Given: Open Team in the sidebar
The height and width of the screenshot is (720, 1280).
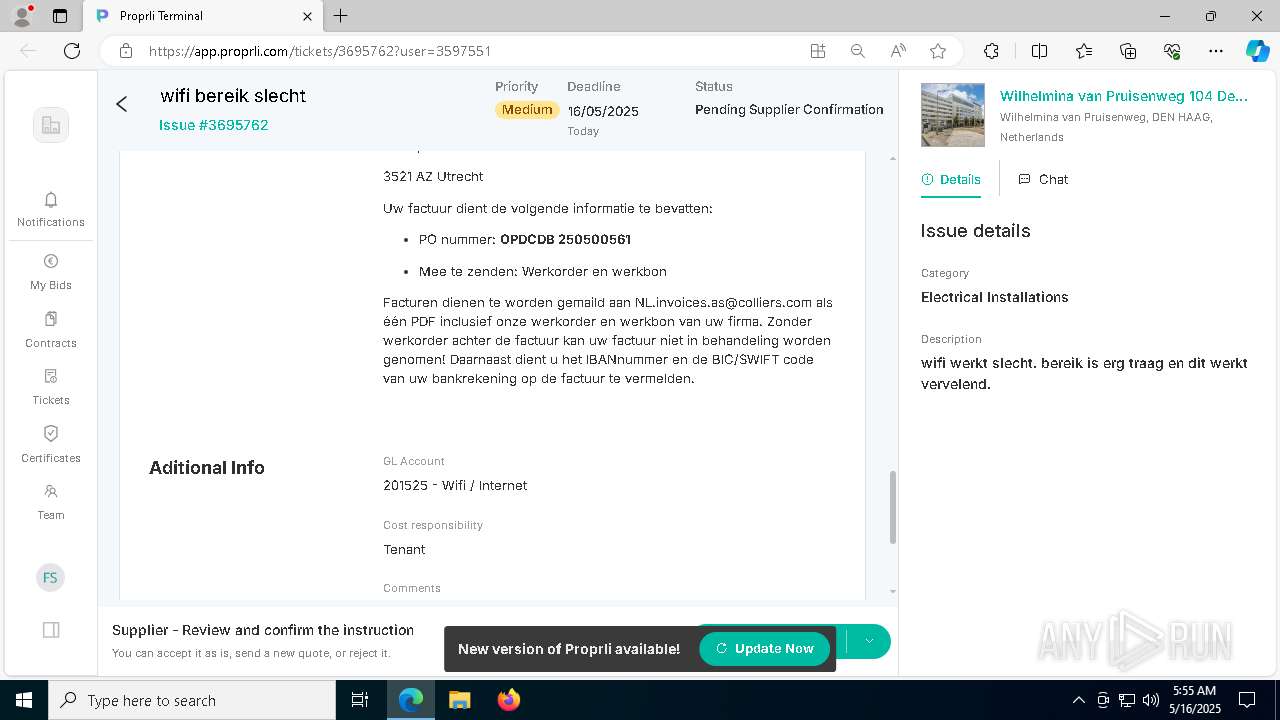Looking at the screenshot, I should 51,502.
